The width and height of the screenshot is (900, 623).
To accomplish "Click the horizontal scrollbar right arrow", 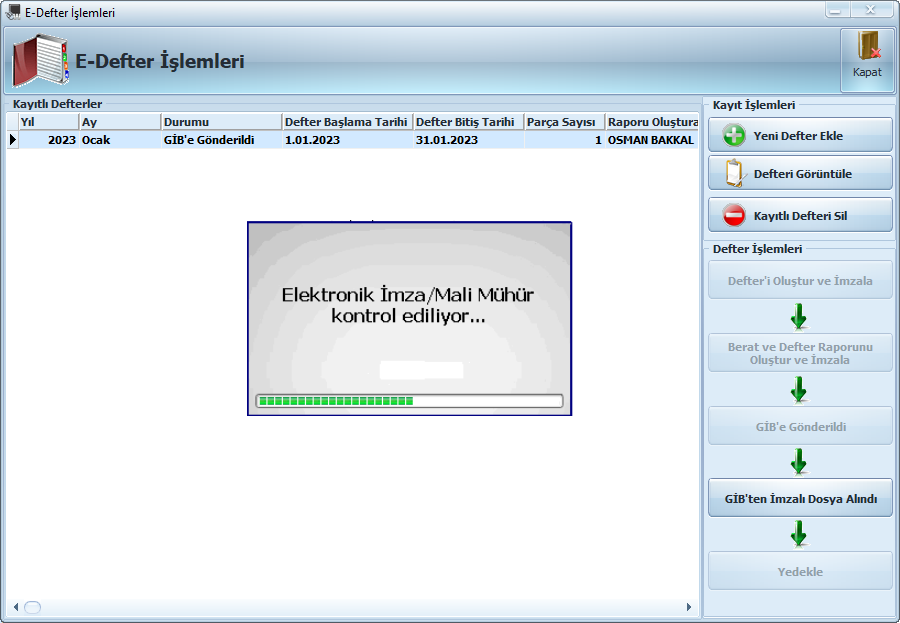I will (689, 607).
